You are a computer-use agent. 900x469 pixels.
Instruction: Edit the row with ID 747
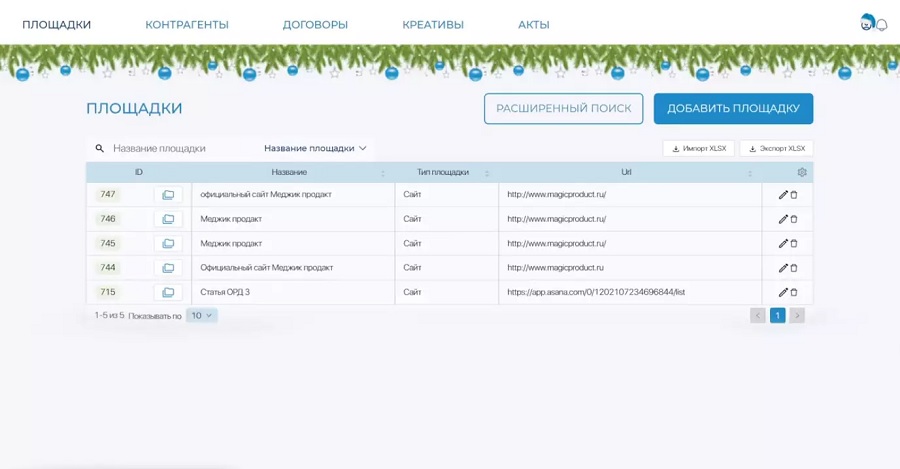(783, 195)
